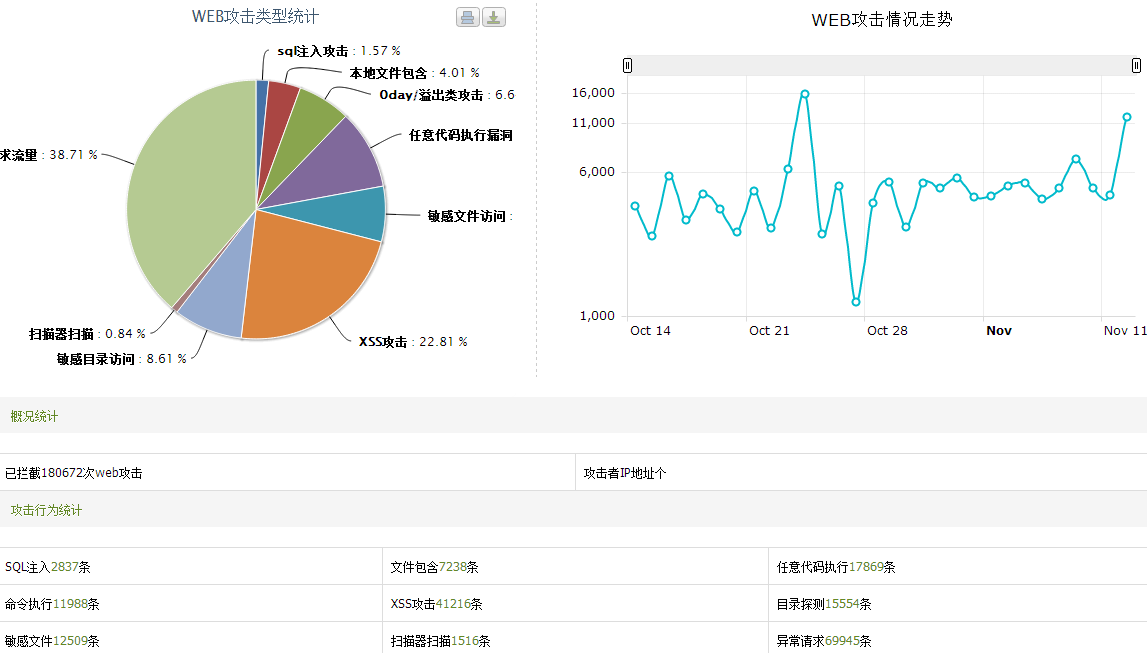Image resolution: width=1147 pixels, height=653 pixels.
Task: Click the last data point near Nov 11
Action: (1127, 117)
